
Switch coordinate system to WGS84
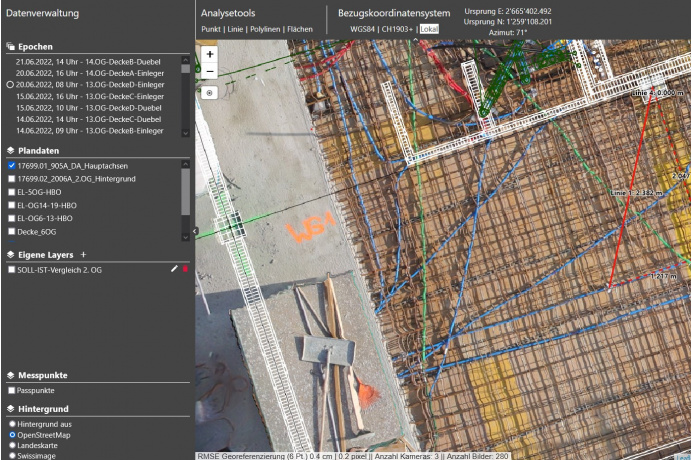click(x=363, y=30)
